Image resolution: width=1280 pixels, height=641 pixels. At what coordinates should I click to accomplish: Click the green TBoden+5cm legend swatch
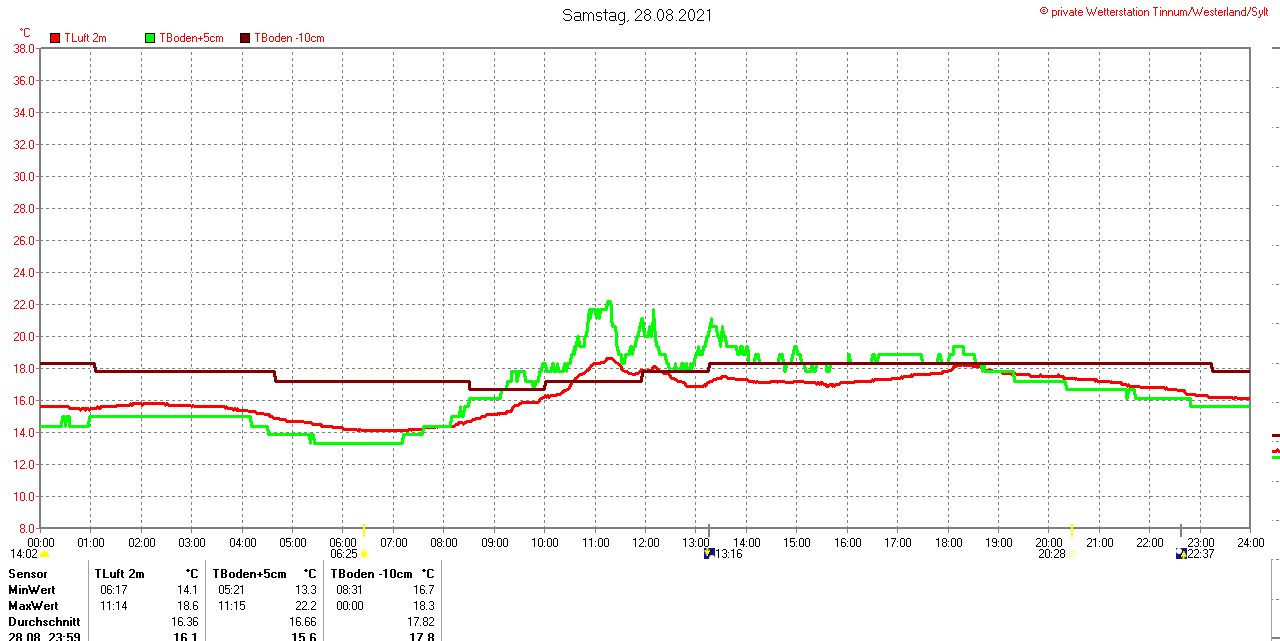click(150, 38)
